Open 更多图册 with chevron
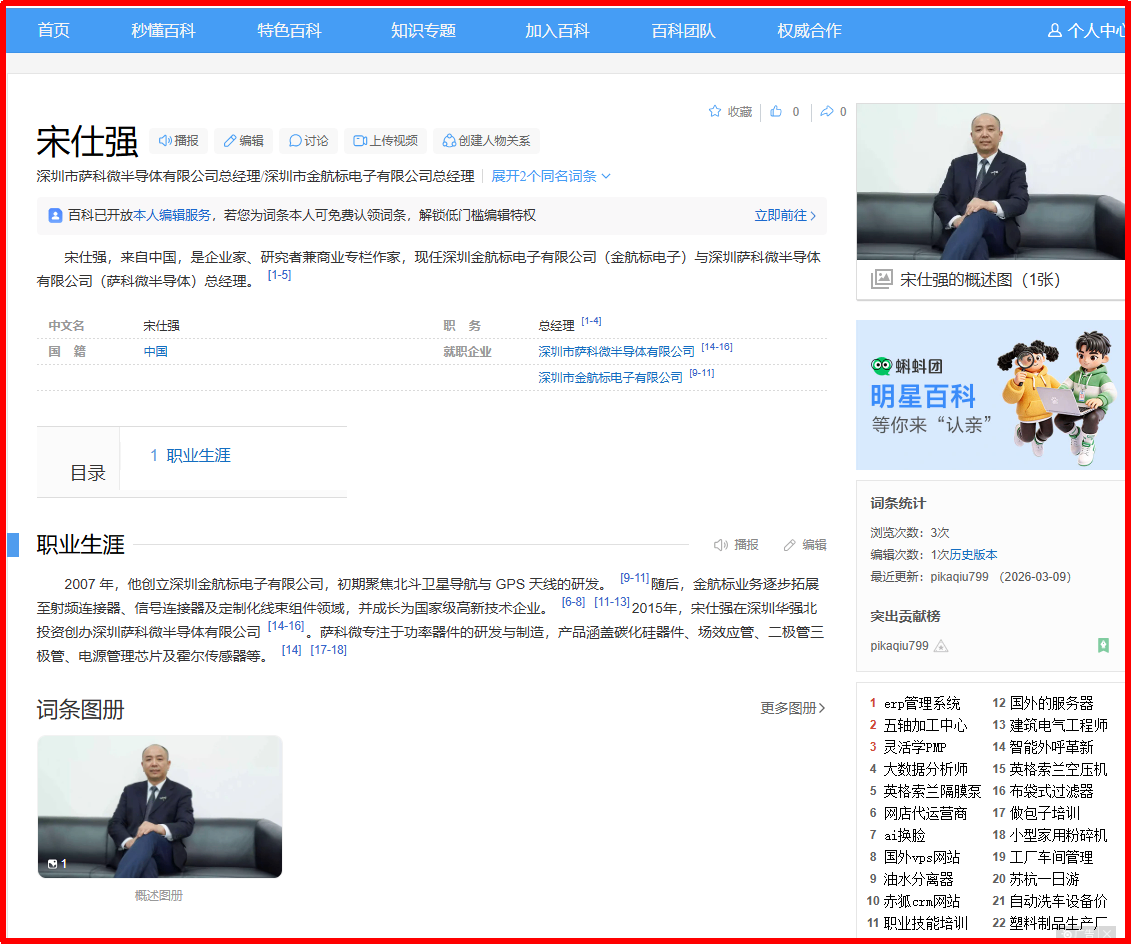The image size is (1131, 945). click(792, 708)
